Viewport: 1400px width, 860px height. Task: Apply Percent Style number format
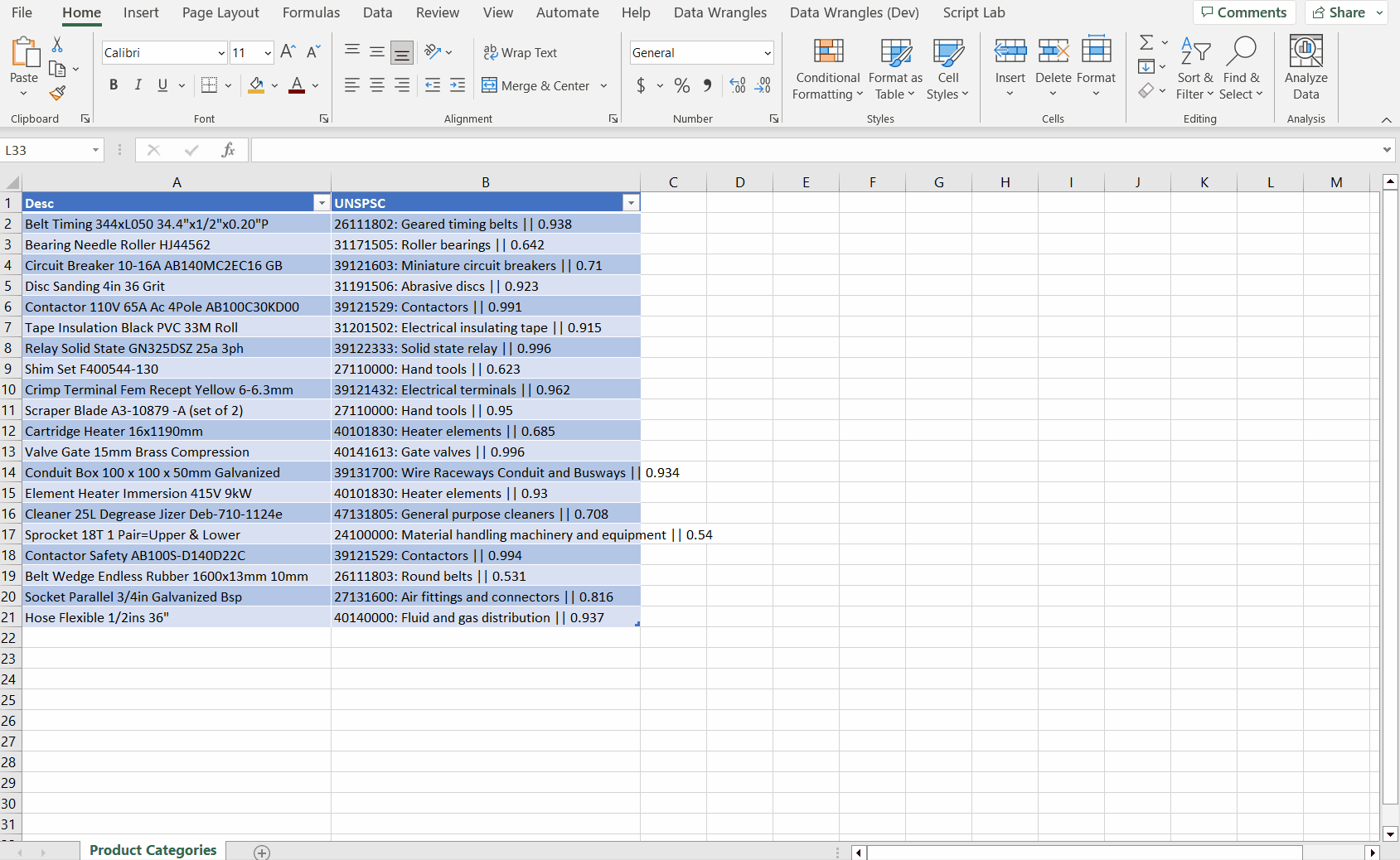tap(682, 85)
